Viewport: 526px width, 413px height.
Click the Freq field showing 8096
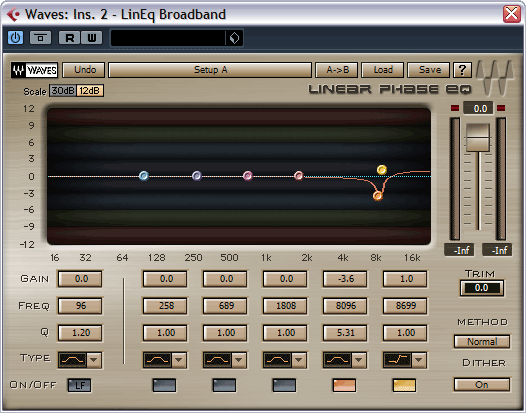(345, 306)
